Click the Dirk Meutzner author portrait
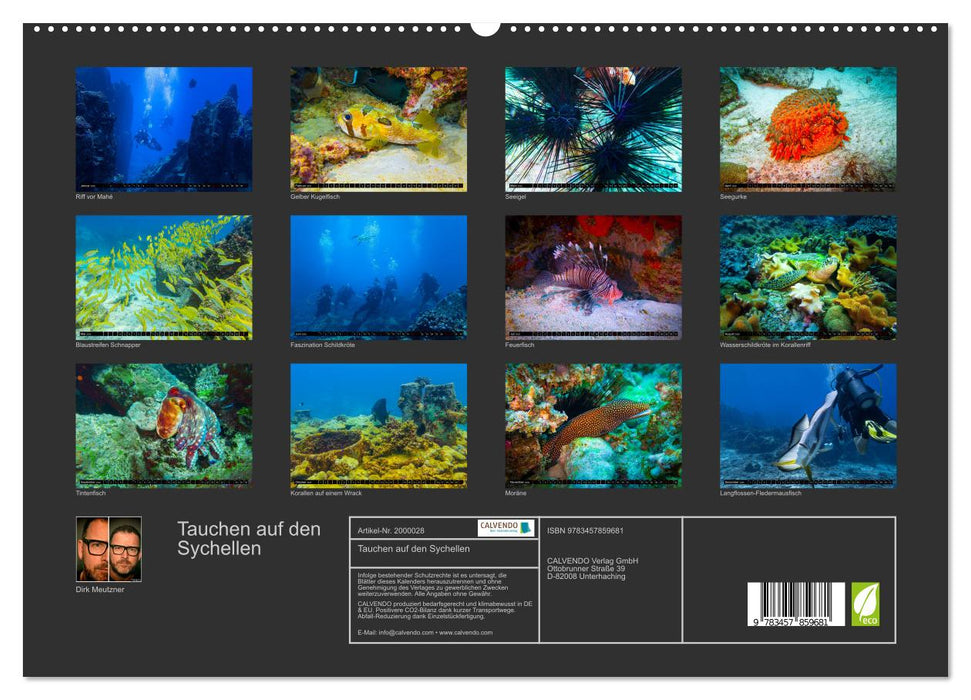971x700 pixels. point(109,549)
